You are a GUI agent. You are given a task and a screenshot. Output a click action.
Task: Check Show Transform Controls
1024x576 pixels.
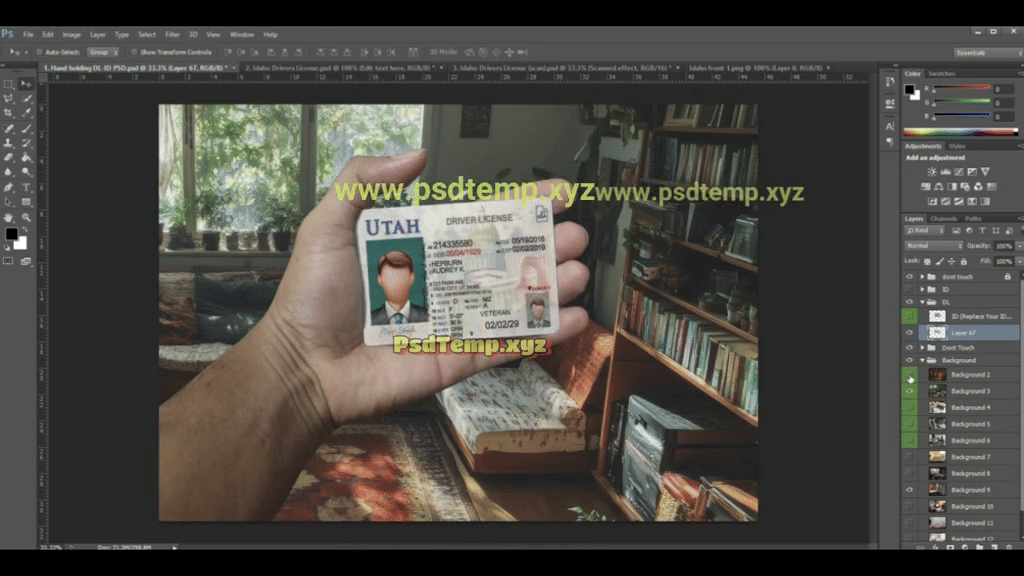134,52
